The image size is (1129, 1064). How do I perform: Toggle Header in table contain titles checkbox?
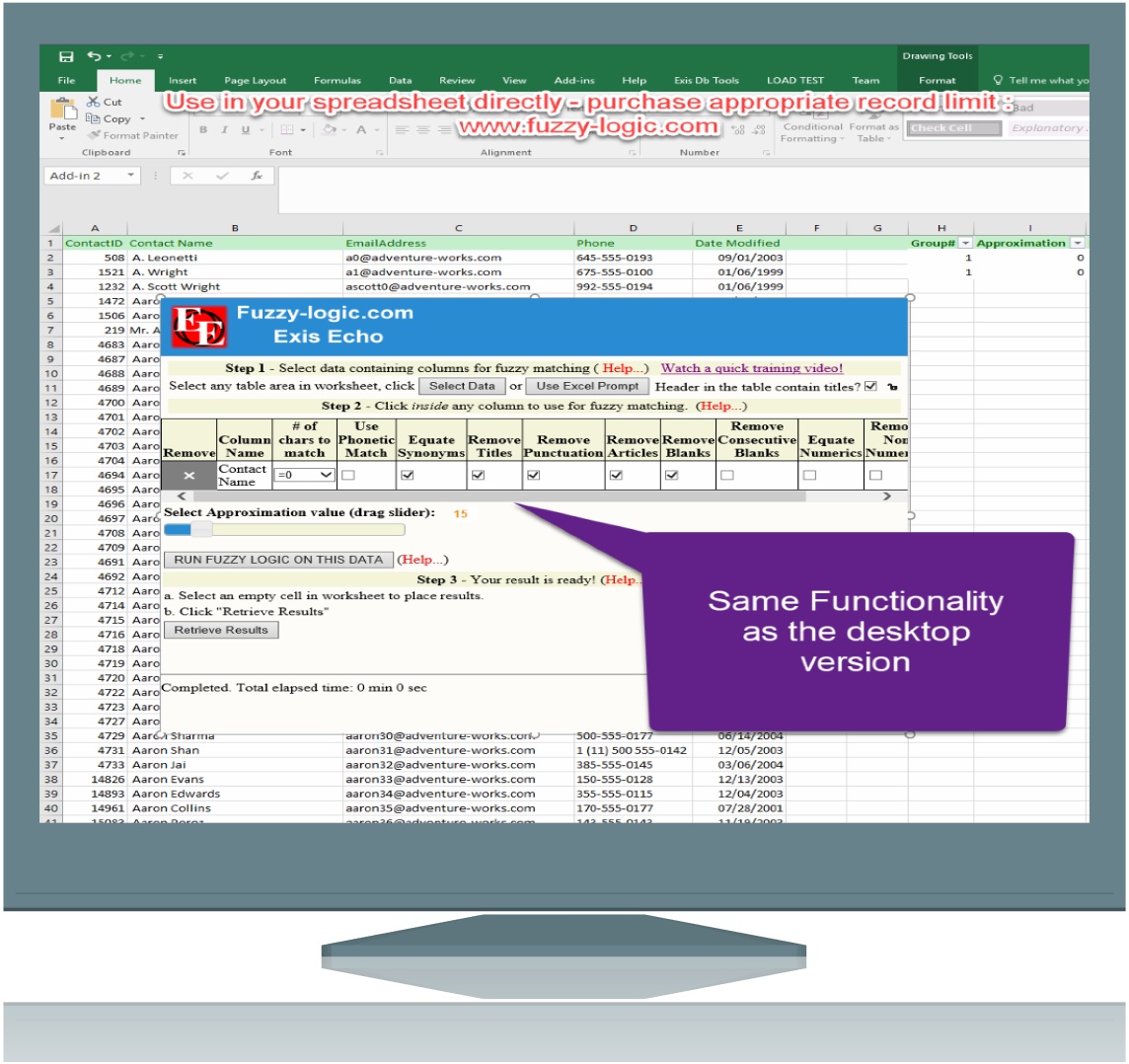(x=870, y=387)
